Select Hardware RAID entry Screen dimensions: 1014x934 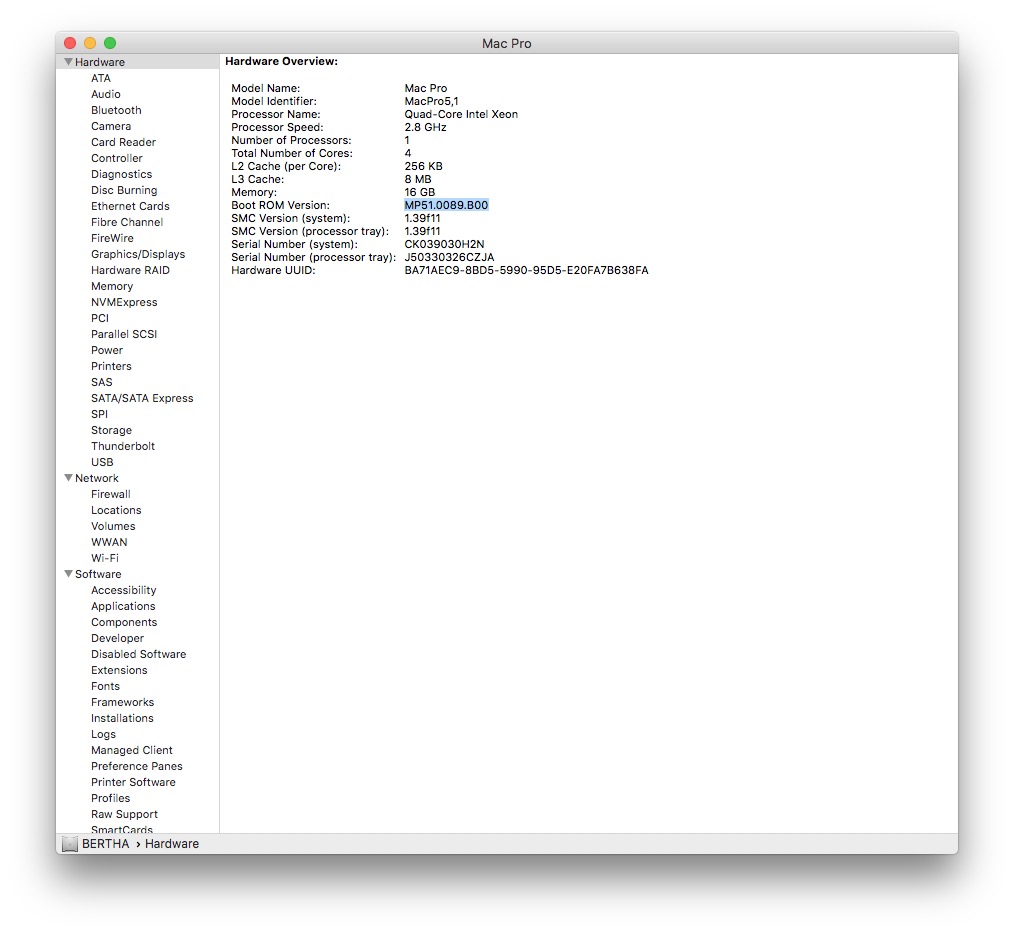(x=130, y=270)
